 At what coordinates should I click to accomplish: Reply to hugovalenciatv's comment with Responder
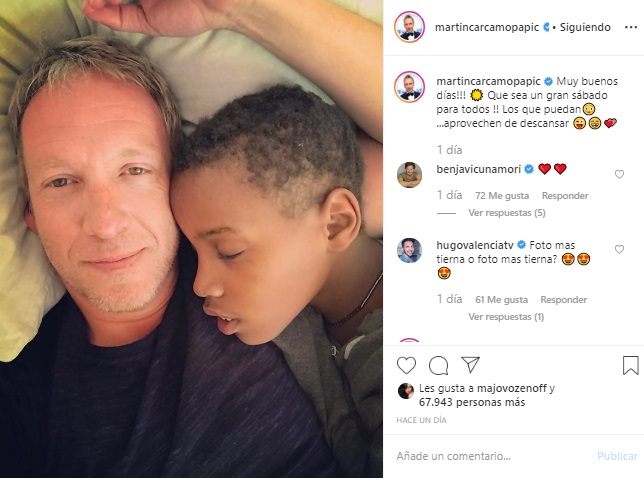point(564,300)
